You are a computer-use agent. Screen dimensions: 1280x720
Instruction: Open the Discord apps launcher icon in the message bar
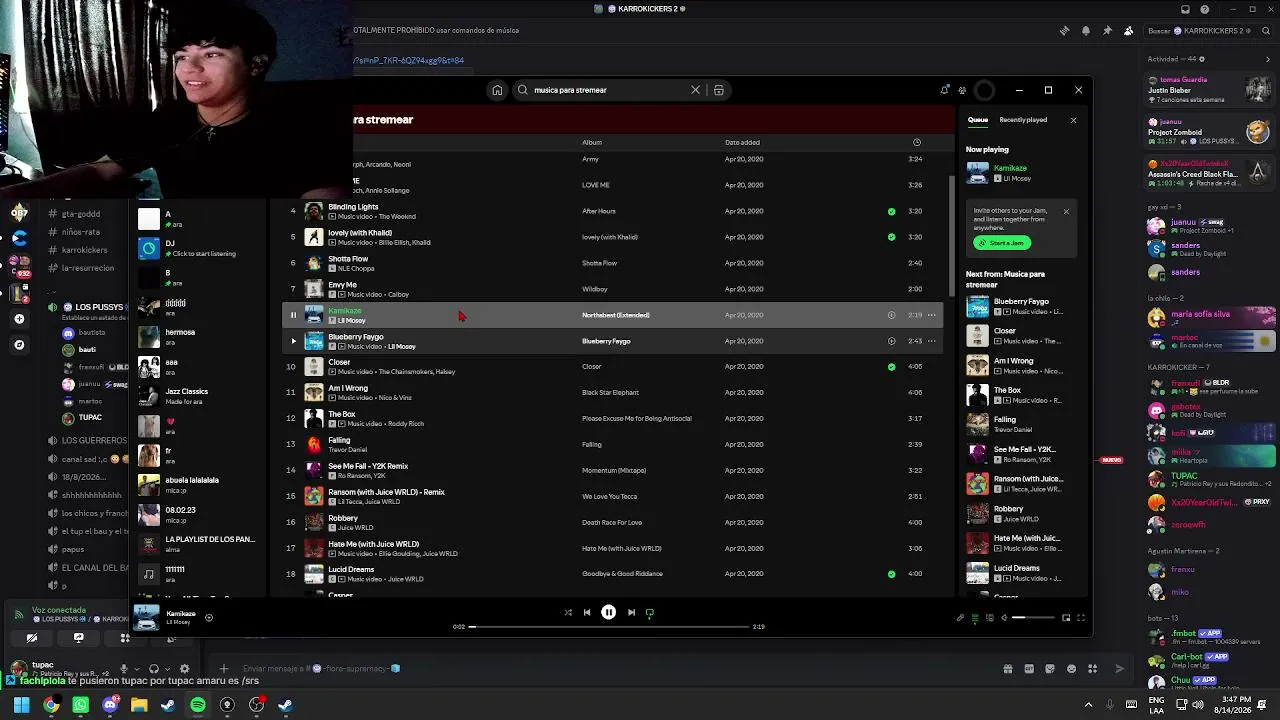point(1092,669)
